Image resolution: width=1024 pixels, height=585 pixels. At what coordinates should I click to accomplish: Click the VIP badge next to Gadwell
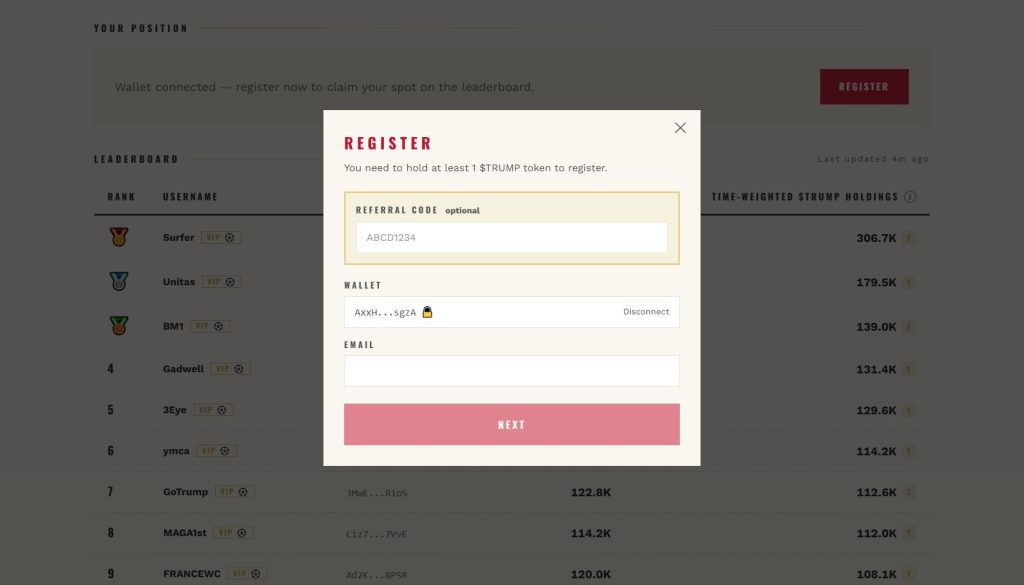231,369
